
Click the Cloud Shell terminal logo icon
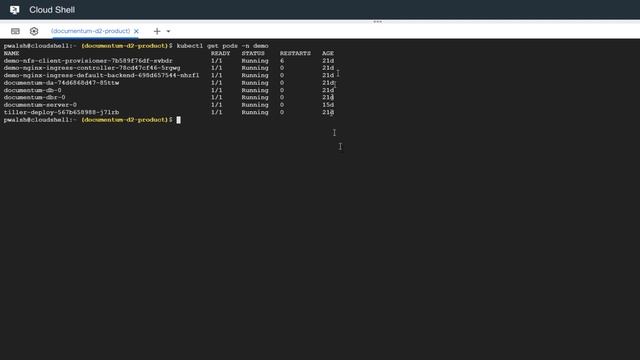pyautogui.click(x=15, y=10)
